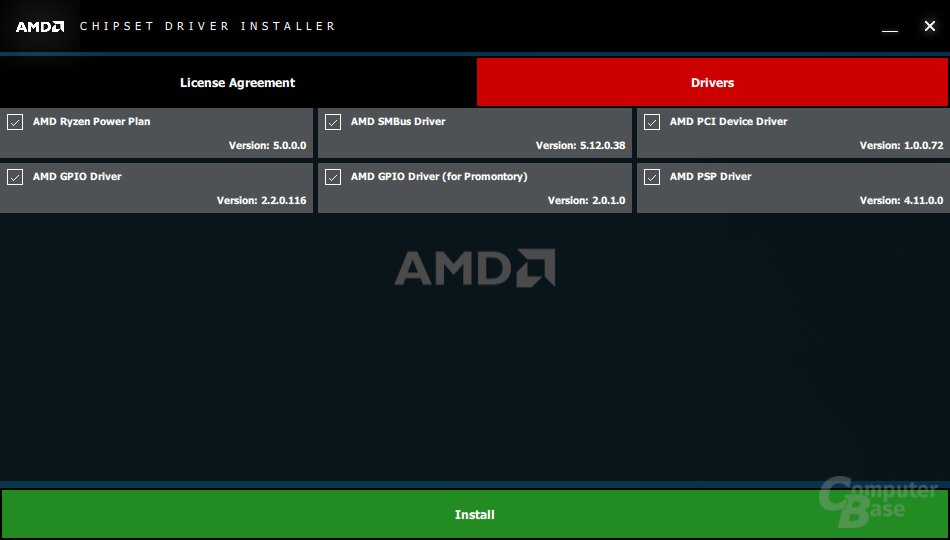950x540 pixels.
Task: Click the AMD logo in title bar
Action: click(x=40, y=27)
